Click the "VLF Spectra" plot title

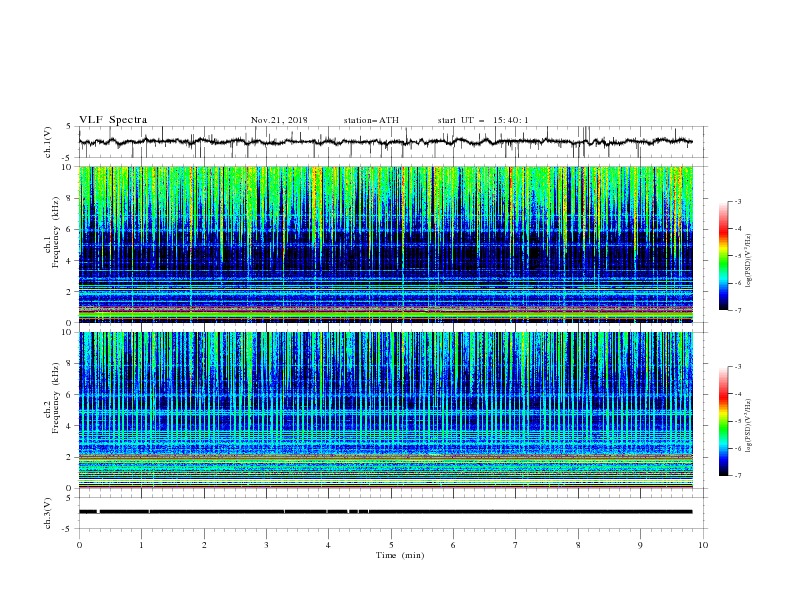[113, 120]
